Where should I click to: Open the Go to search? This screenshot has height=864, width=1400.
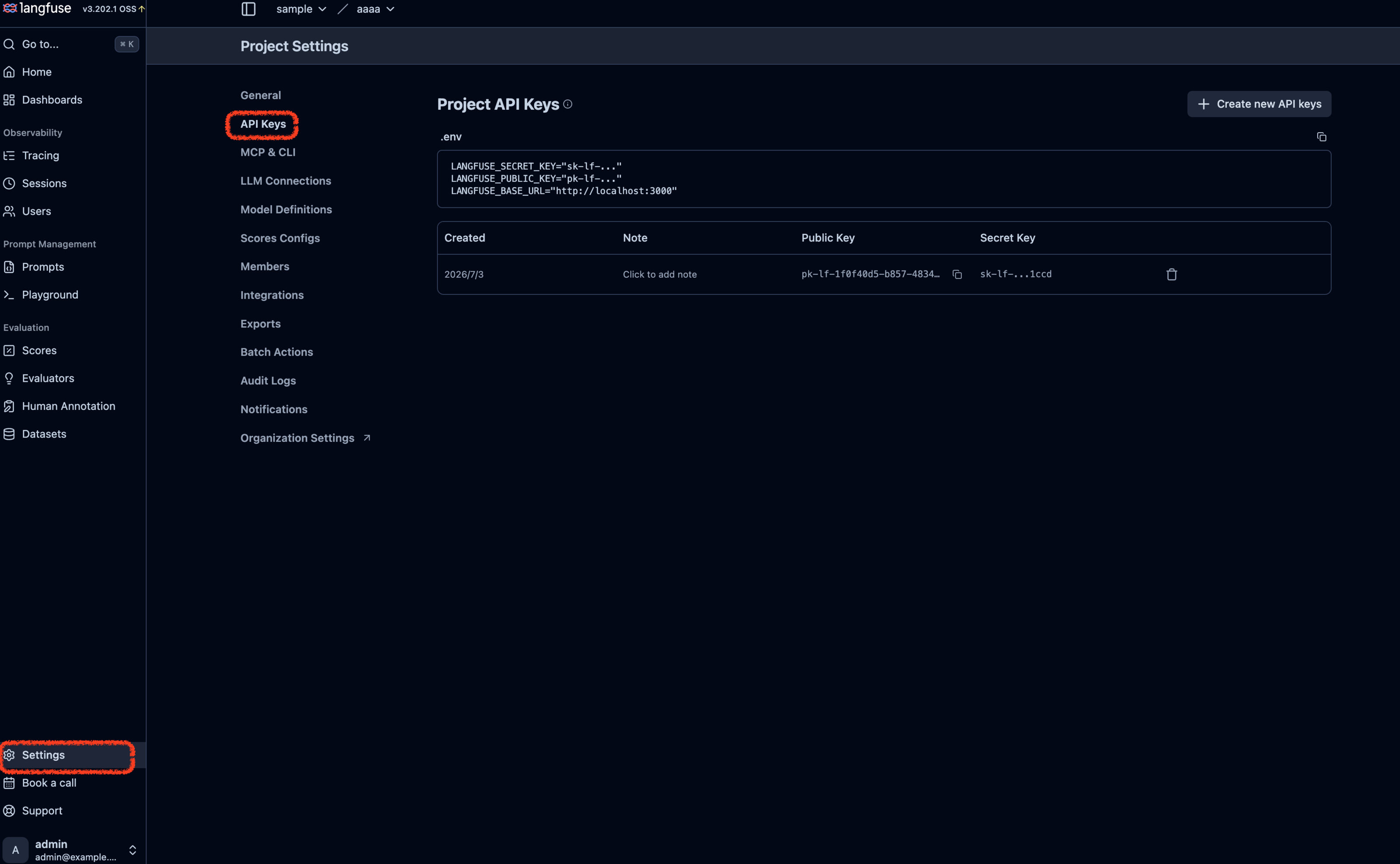[x=71, y=44]
